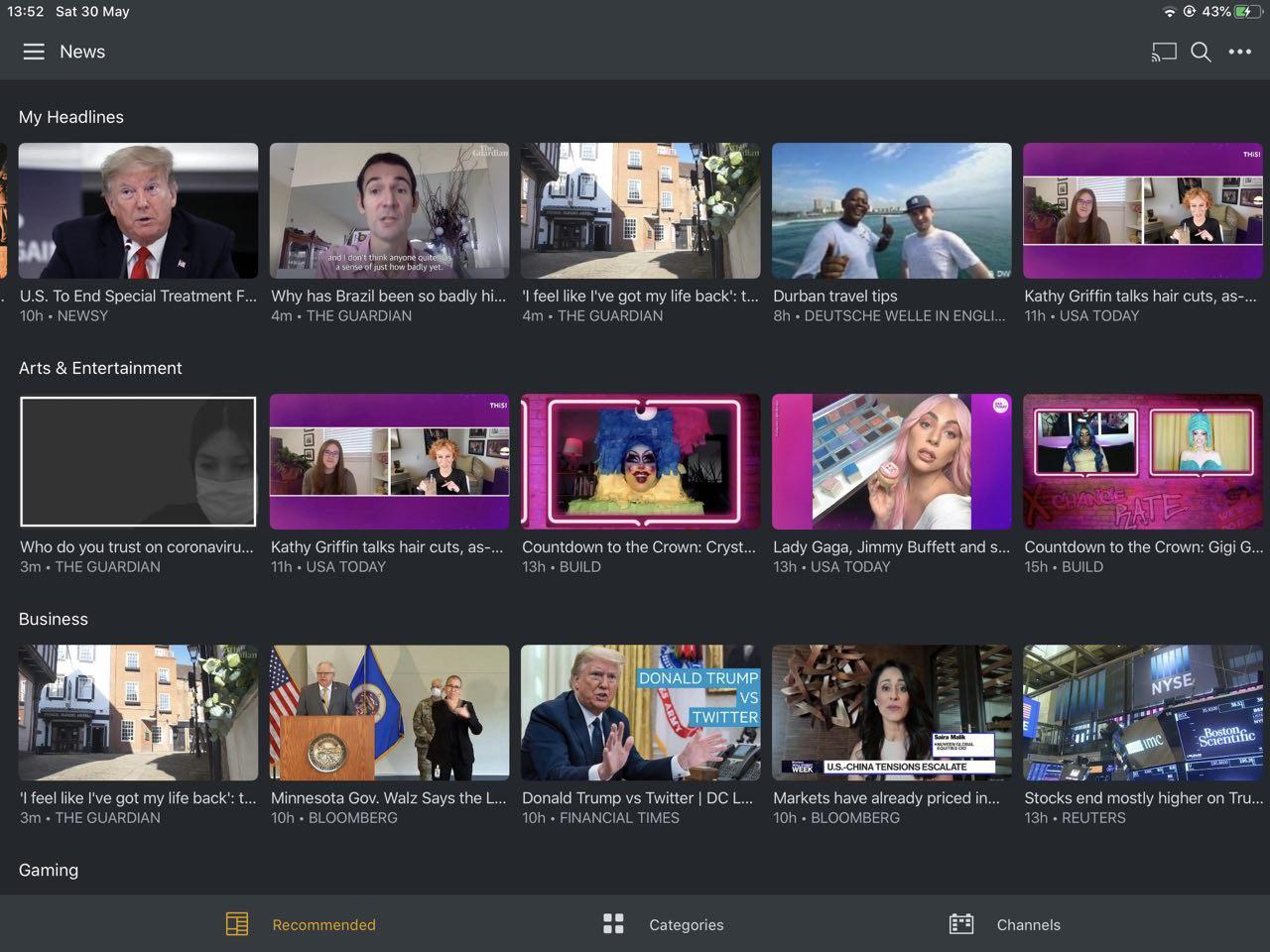Image resolution: width=1270 pixels, height=952 pixels.
Task: Tap the Recommended tab icon
Action: (237, 924)
